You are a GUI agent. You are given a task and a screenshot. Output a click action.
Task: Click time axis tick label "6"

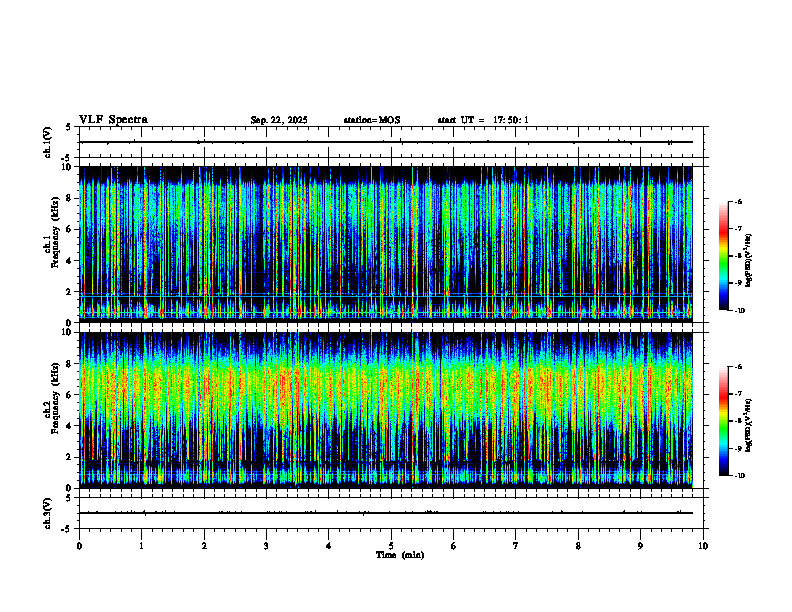click(454, 546)
